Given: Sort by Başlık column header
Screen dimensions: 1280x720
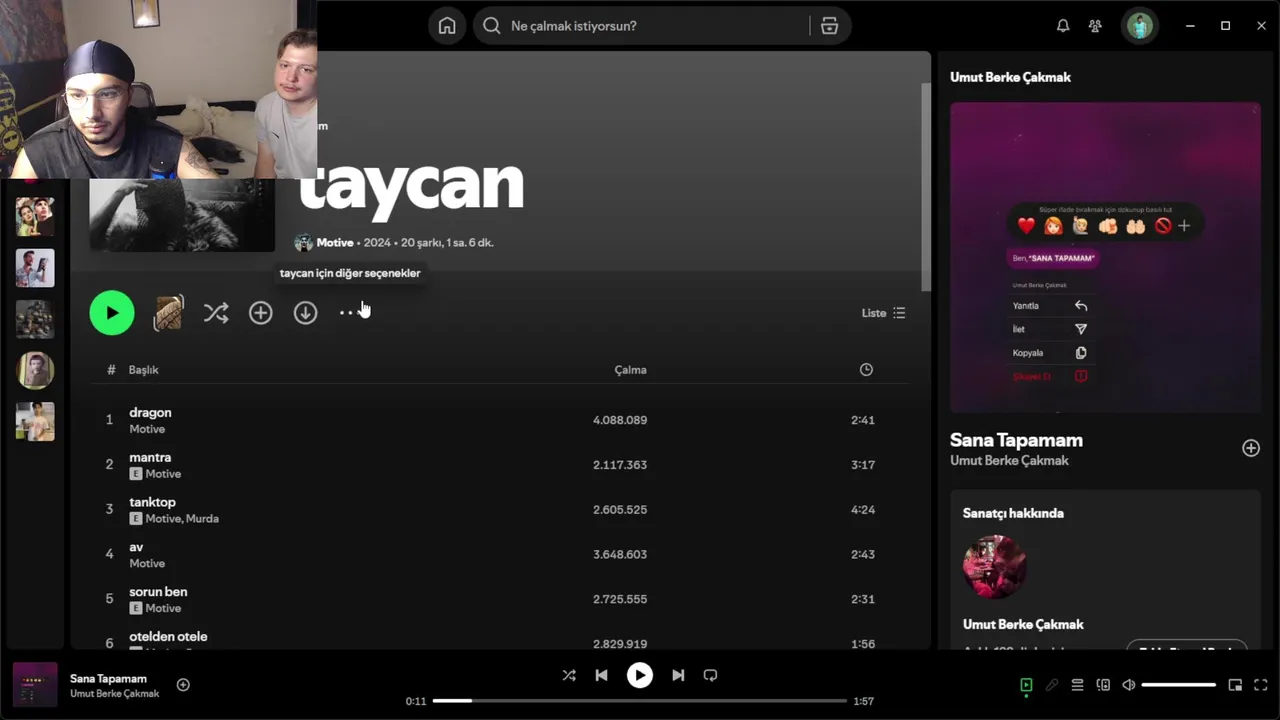Looking at the screenshot, I should coord(143,370).
